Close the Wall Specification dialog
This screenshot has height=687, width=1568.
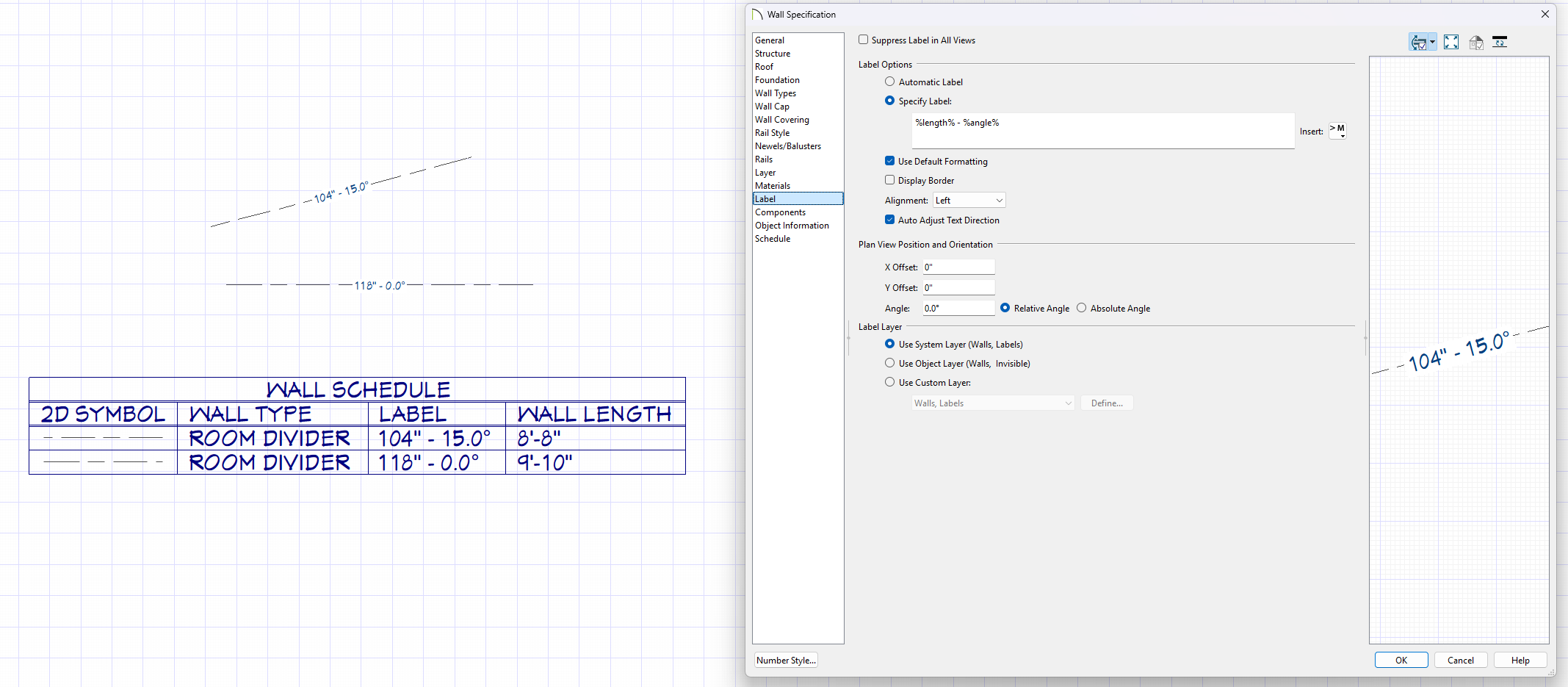[1544, 14]
